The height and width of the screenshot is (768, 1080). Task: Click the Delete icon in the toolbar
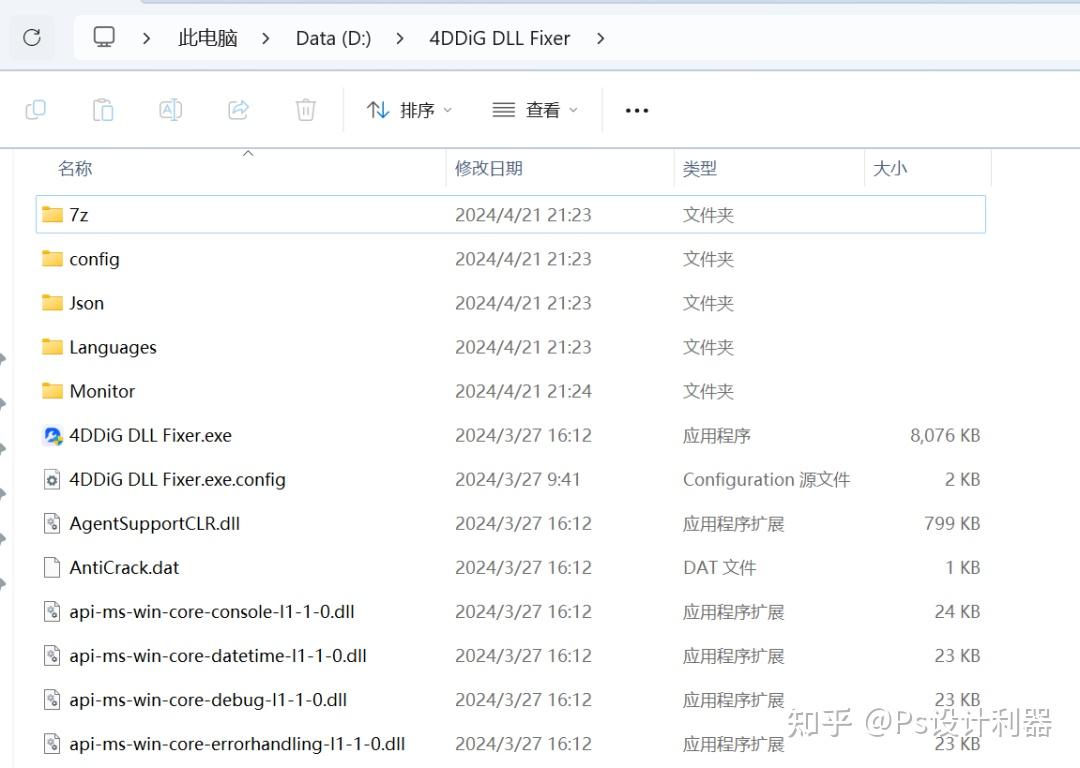(305, 109)
